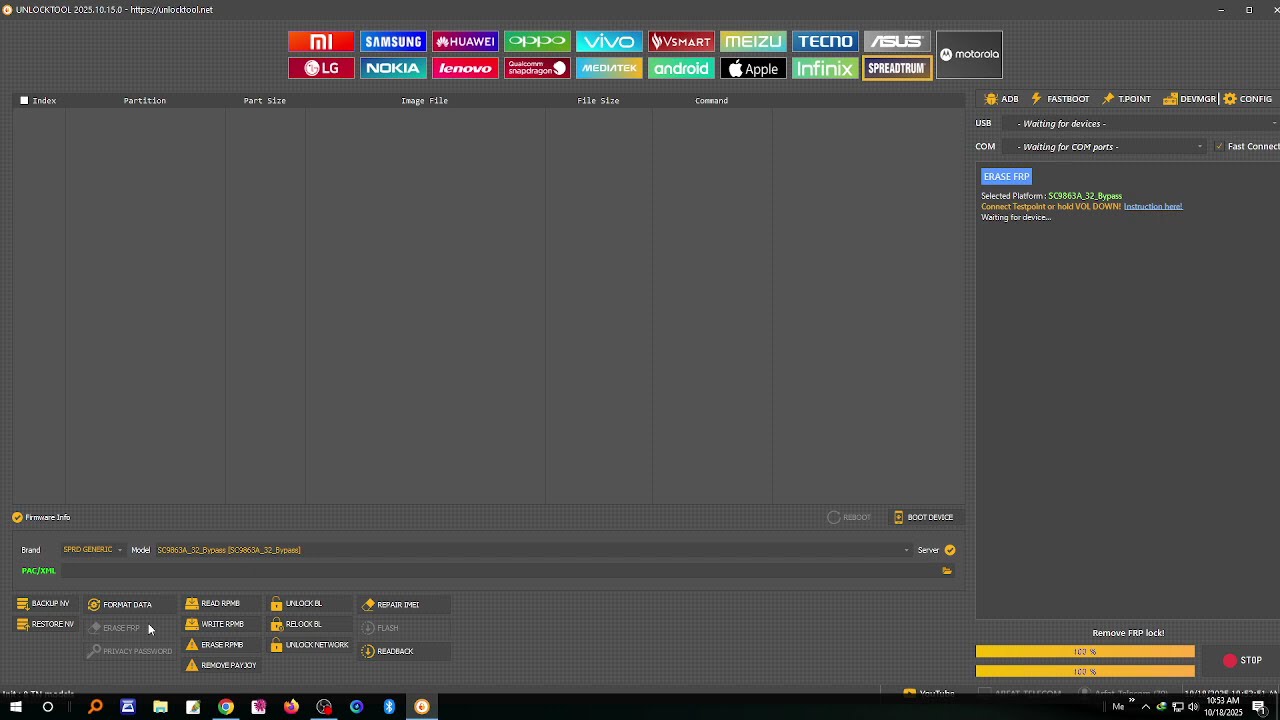
Task: Select the Tecno brand tile
Action: [825, 41]
